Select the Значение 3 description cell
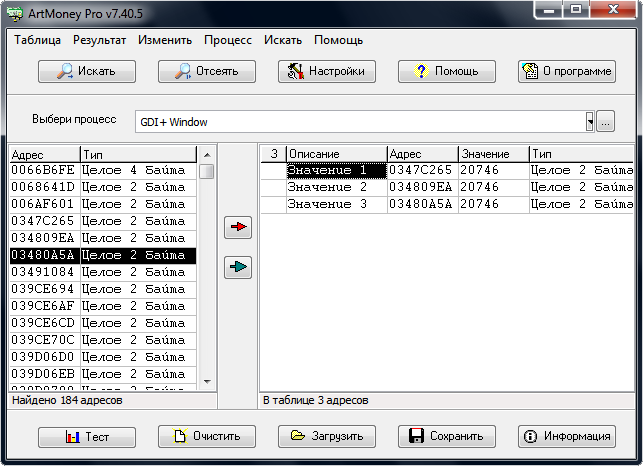The height and width of the screenshot is (466, 643). pyautogui.click(x=336, y=204)
